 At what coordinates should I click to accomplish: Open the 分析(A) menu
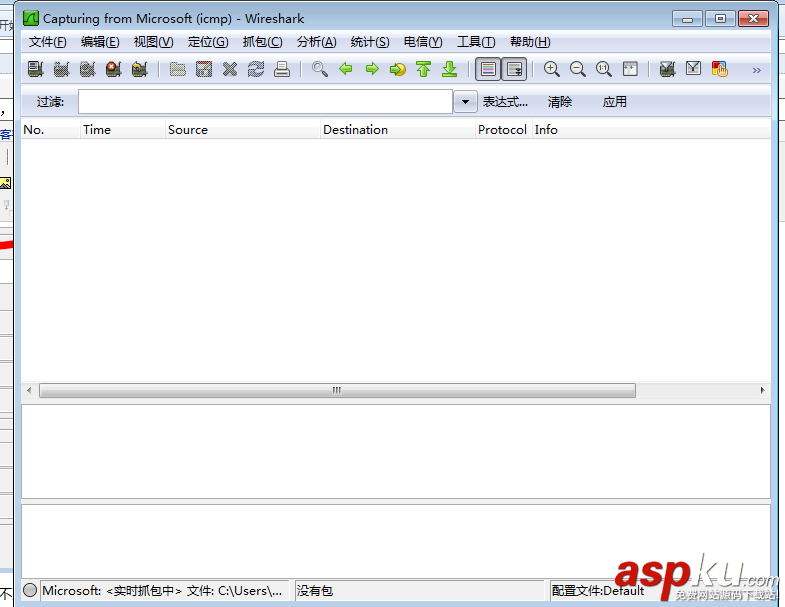(x=316, y=42)
